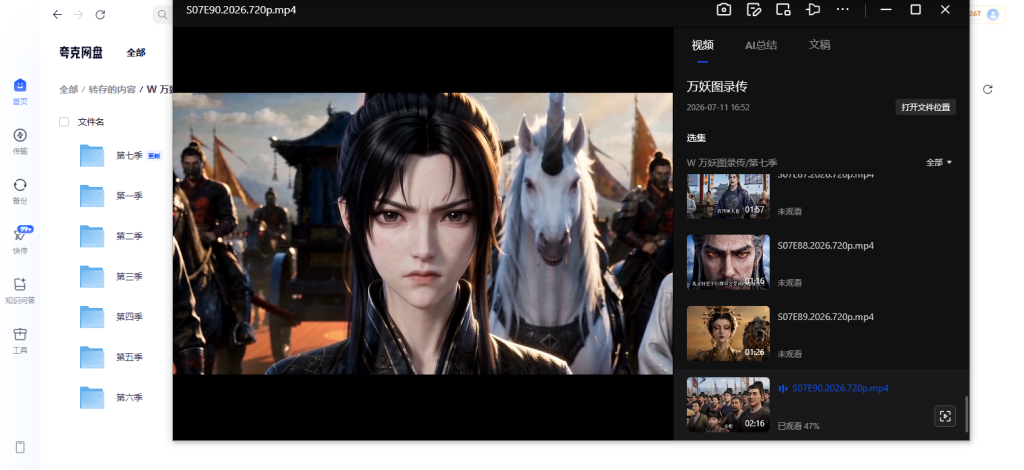Switch to mini-window picture-in-picture mode
This screenshot has width=1024, height=470.
click(783, 9)
